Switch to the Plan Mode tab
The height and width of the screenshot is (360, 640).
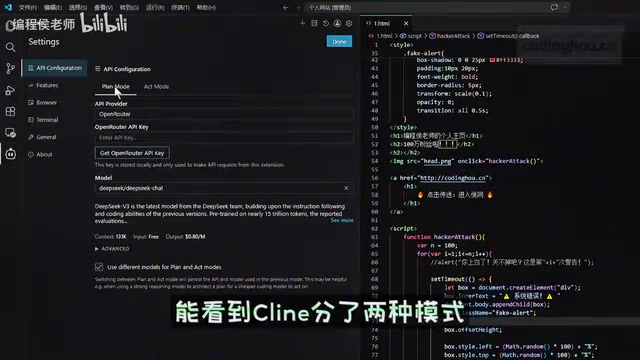click(x=116, y=87)
